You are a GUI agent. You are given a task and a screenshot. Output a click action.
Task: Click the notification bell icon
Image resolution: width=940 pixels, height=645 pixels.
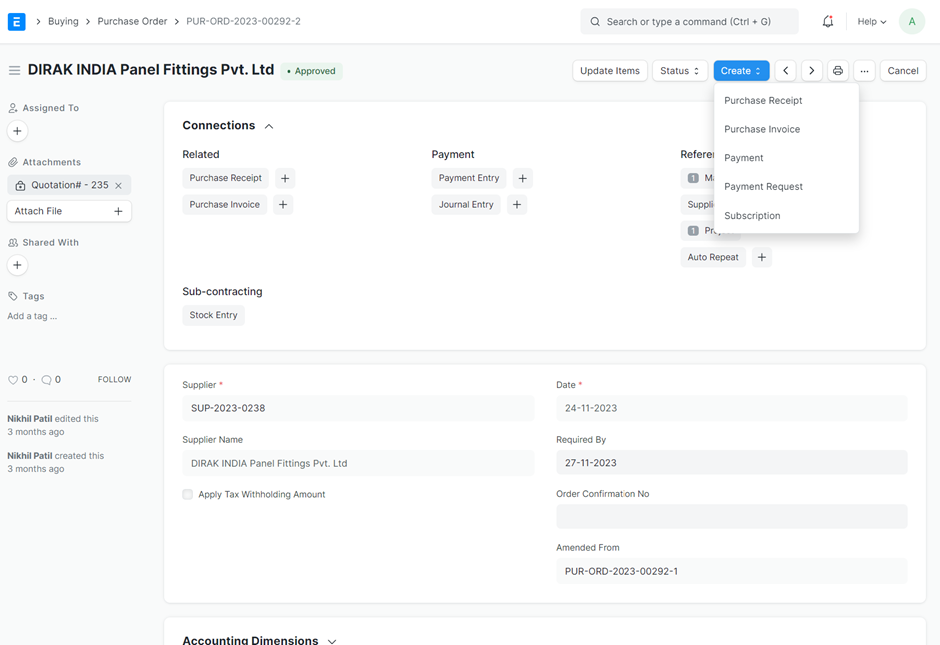click(x=828, y=21)
